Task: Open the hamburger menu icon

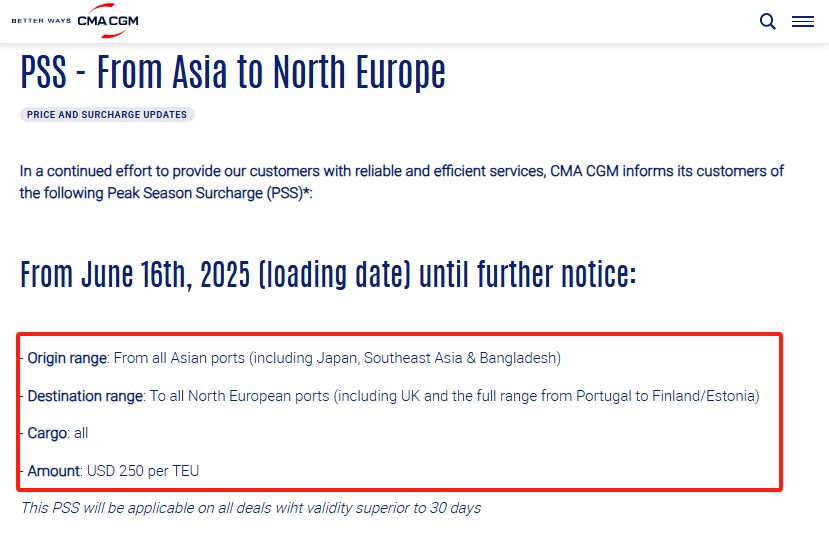Action: 803,21
